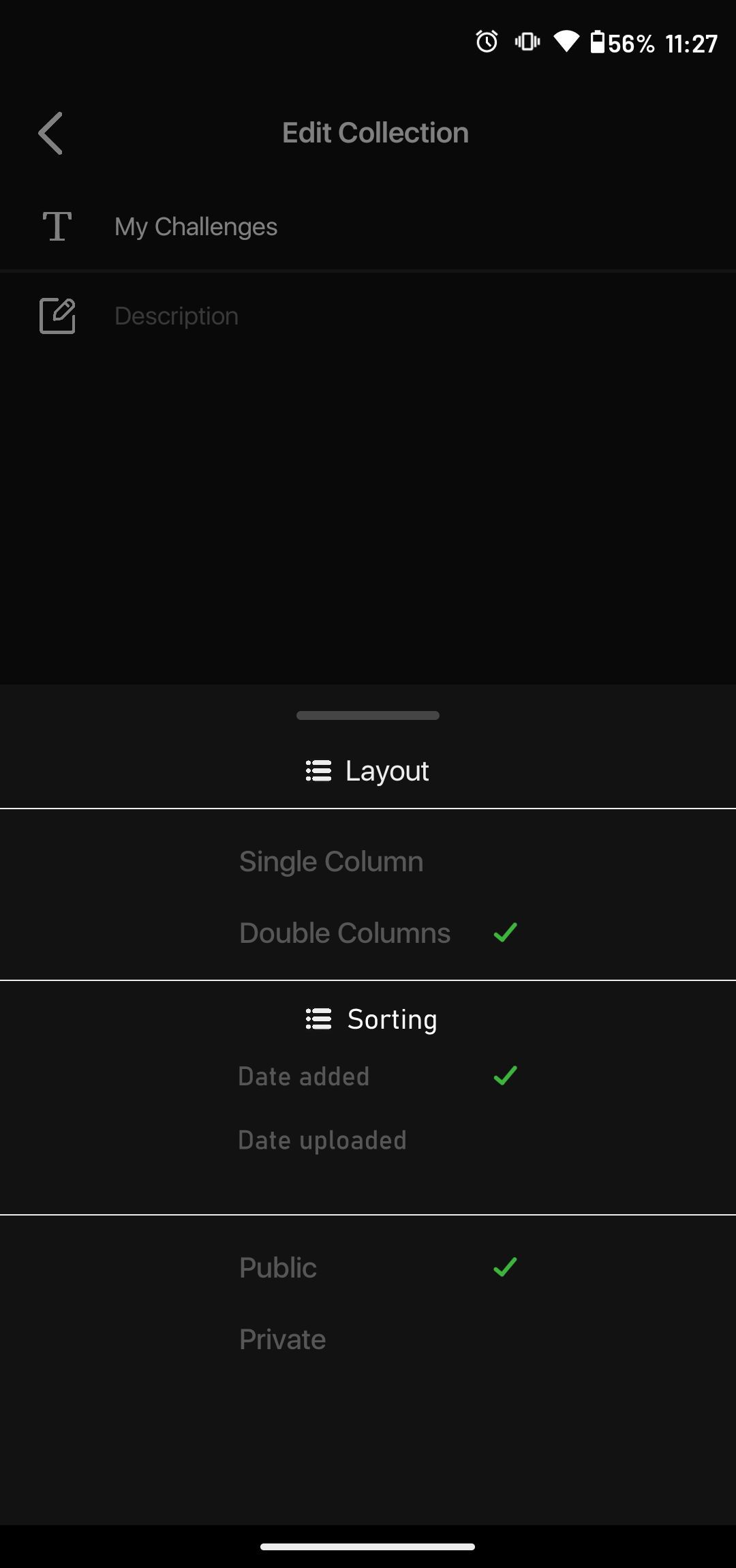The height and width of the screenshot is (1568, 736).
Task: Tap the T title text icon
Action: [57, 226]
